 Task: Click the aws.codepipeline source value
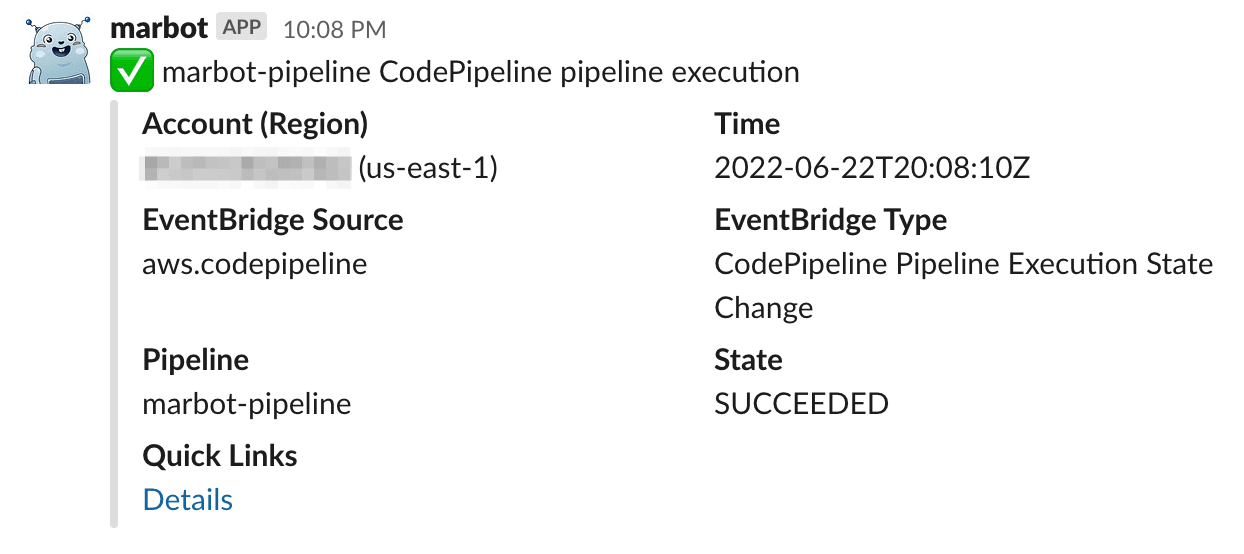[255, 264]
